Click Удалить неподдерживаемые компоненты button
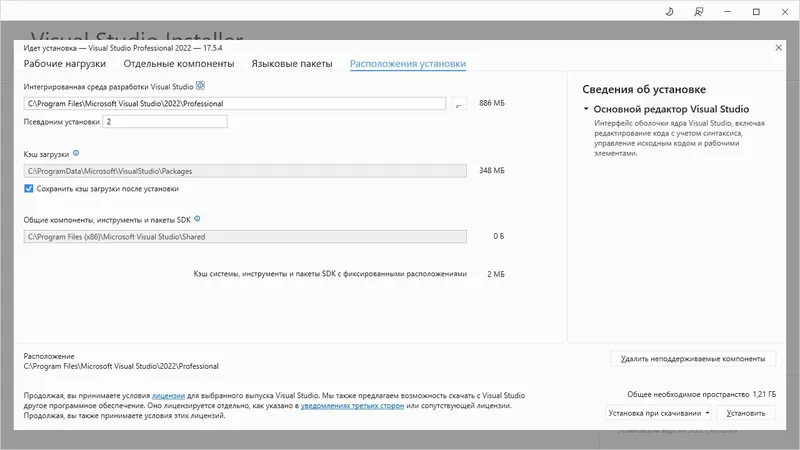This screenshot has height=450, width=800. tap(693, 359)
